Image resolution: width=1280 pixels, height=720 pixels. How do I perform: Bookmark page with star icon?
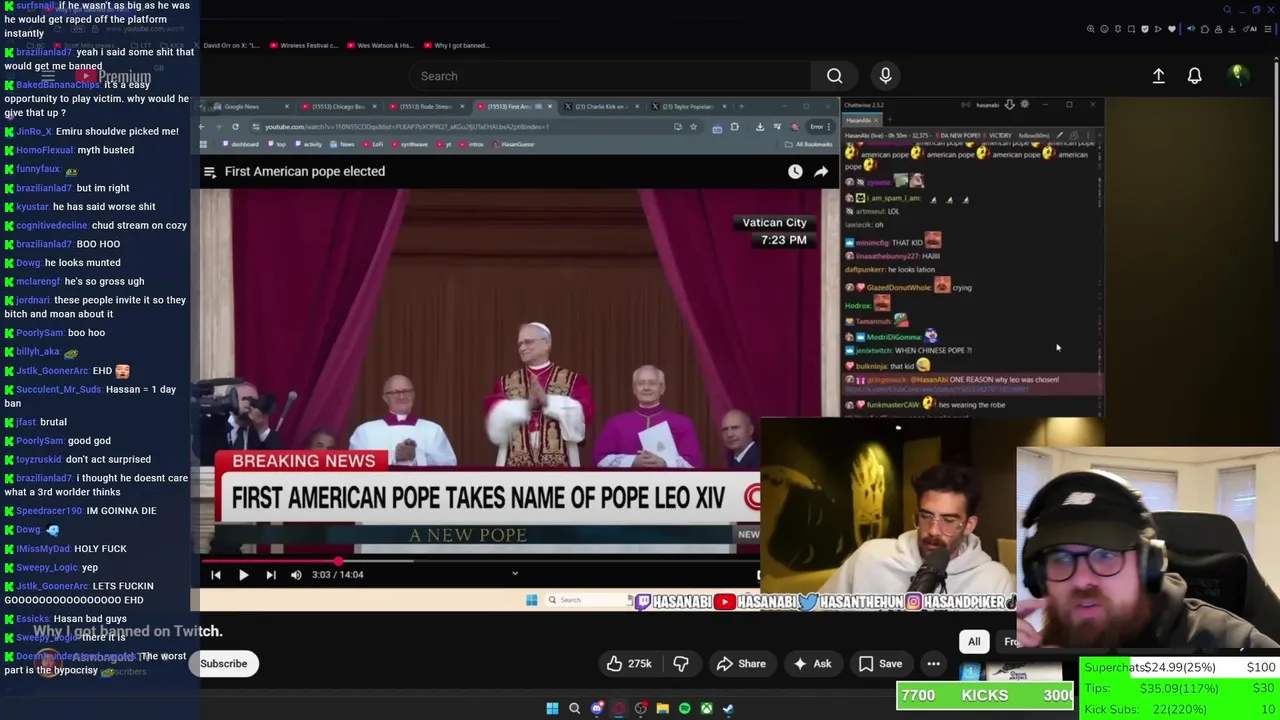point(693,127)
